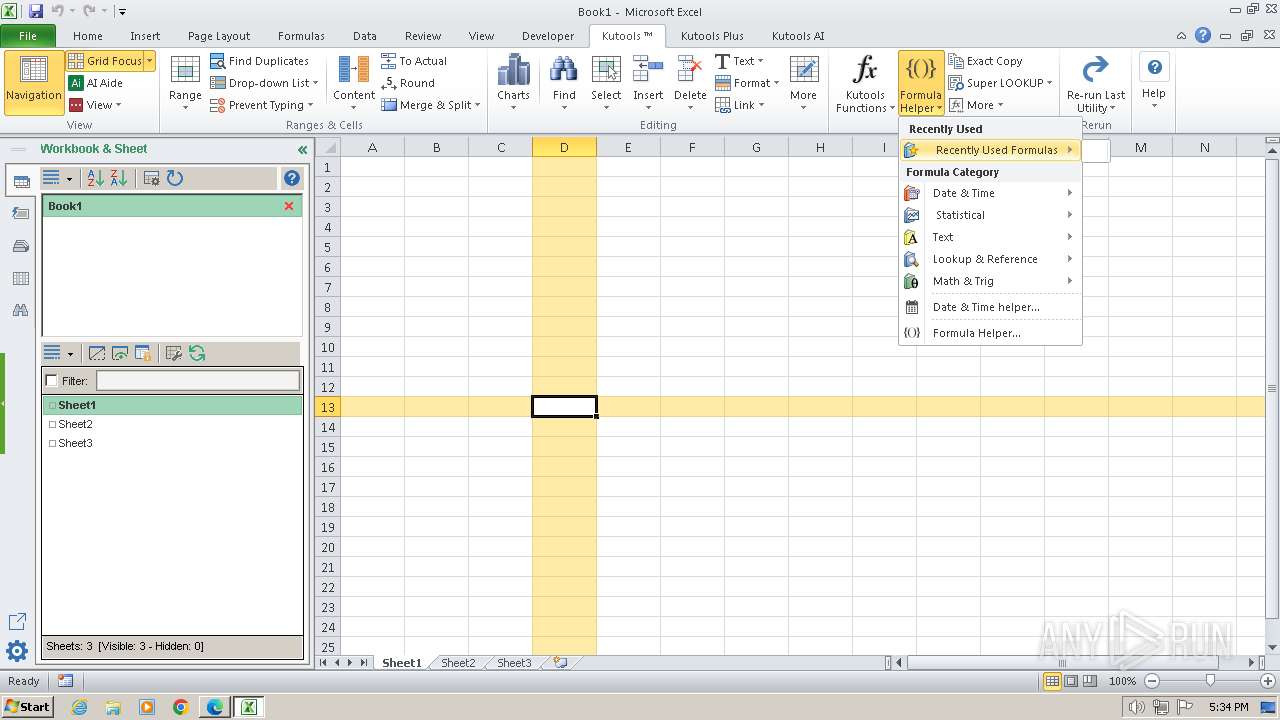The width and height of the screenshot is (1280, 720).
Task: Open the Merge & Split dropdown
Action: 431,105
